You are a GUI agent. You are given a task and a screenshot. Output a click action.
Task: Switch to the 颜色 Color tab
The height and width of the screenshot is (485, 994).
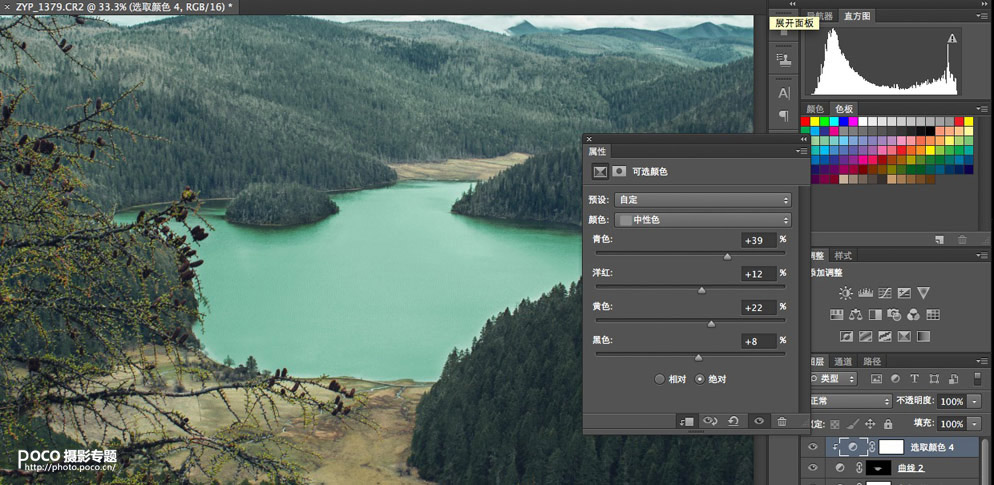[x=815, y=109]
